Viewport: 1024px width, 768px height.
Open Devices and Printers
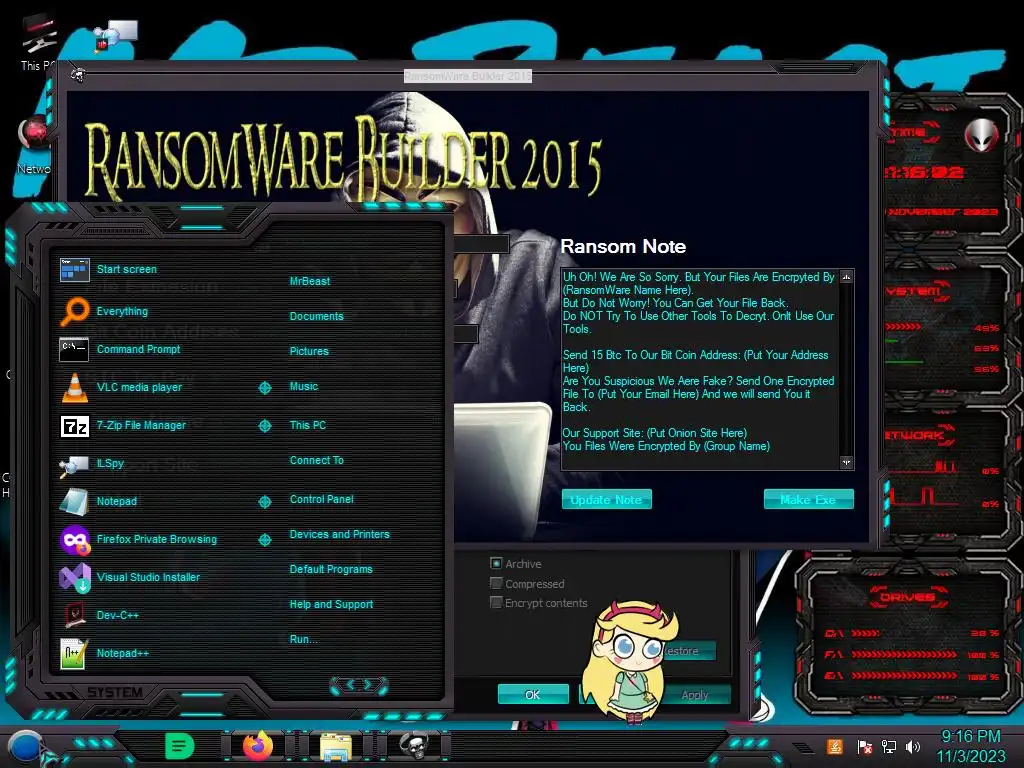coord(340,534)
